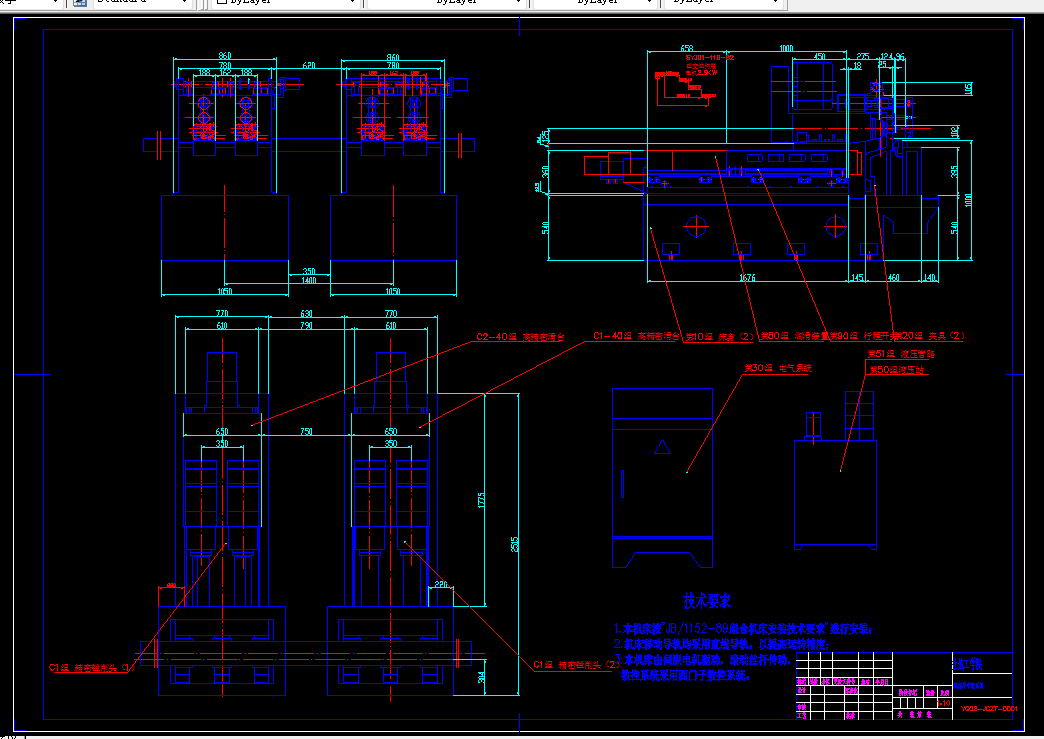Select the '数控系统采用西门子数控系统' text line
Image resolution: width=1044 pixels, height=739 pixels.
tap(685, 676)
